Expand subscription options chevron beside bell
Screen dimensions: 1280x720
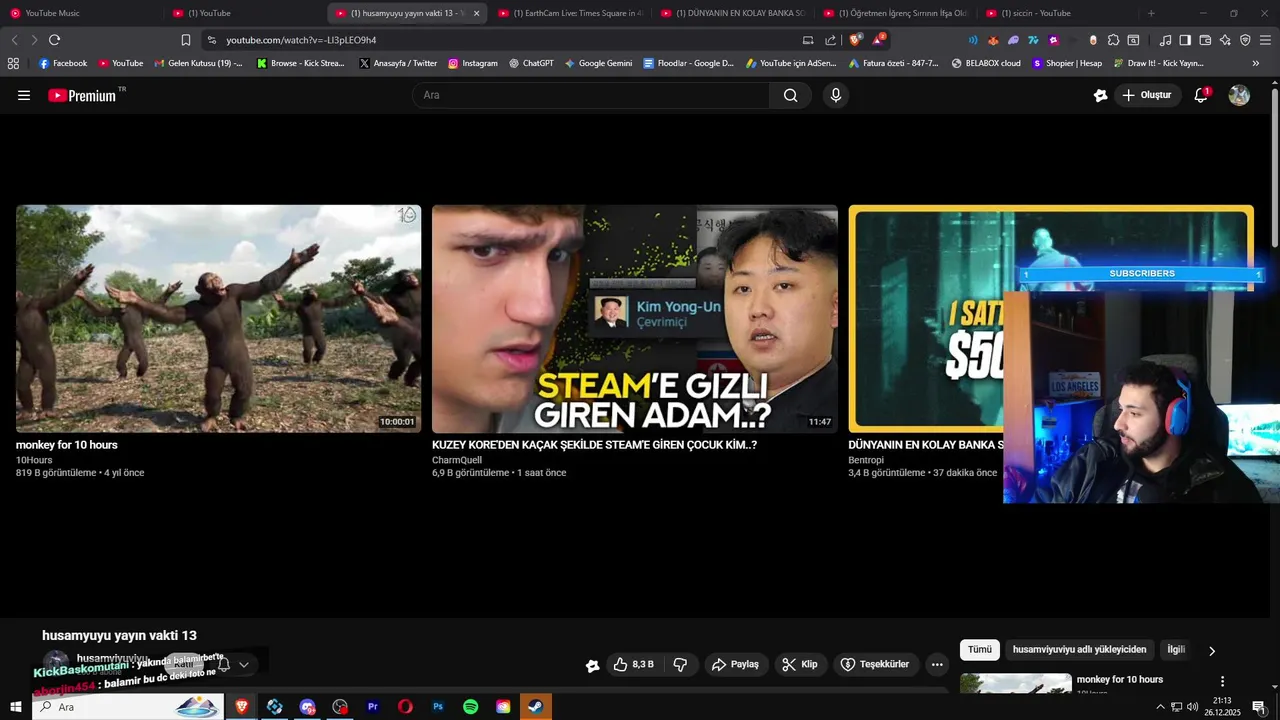(x=243, y=664)
